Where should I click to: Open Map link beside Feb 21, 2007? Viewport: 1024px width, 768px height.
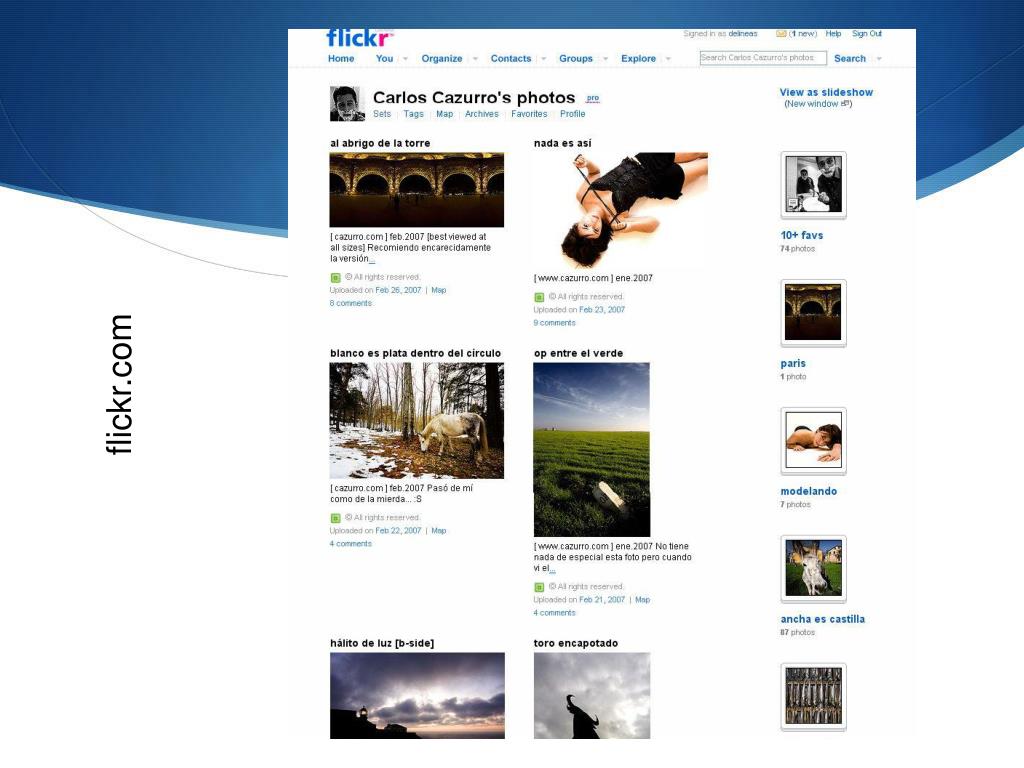(x=643, y=600)
